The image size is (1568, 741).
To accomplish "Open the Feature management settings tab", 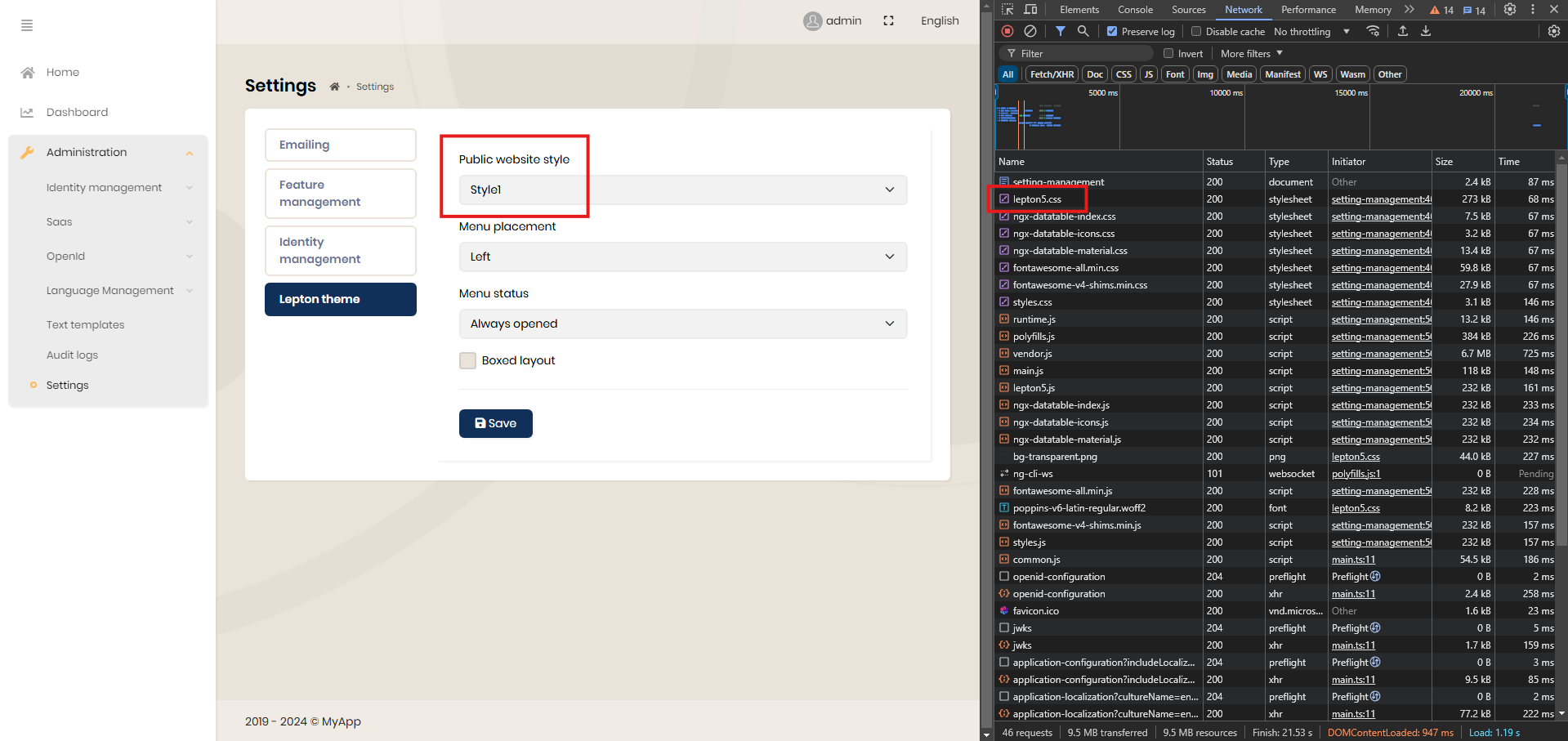I will (340, 194).
